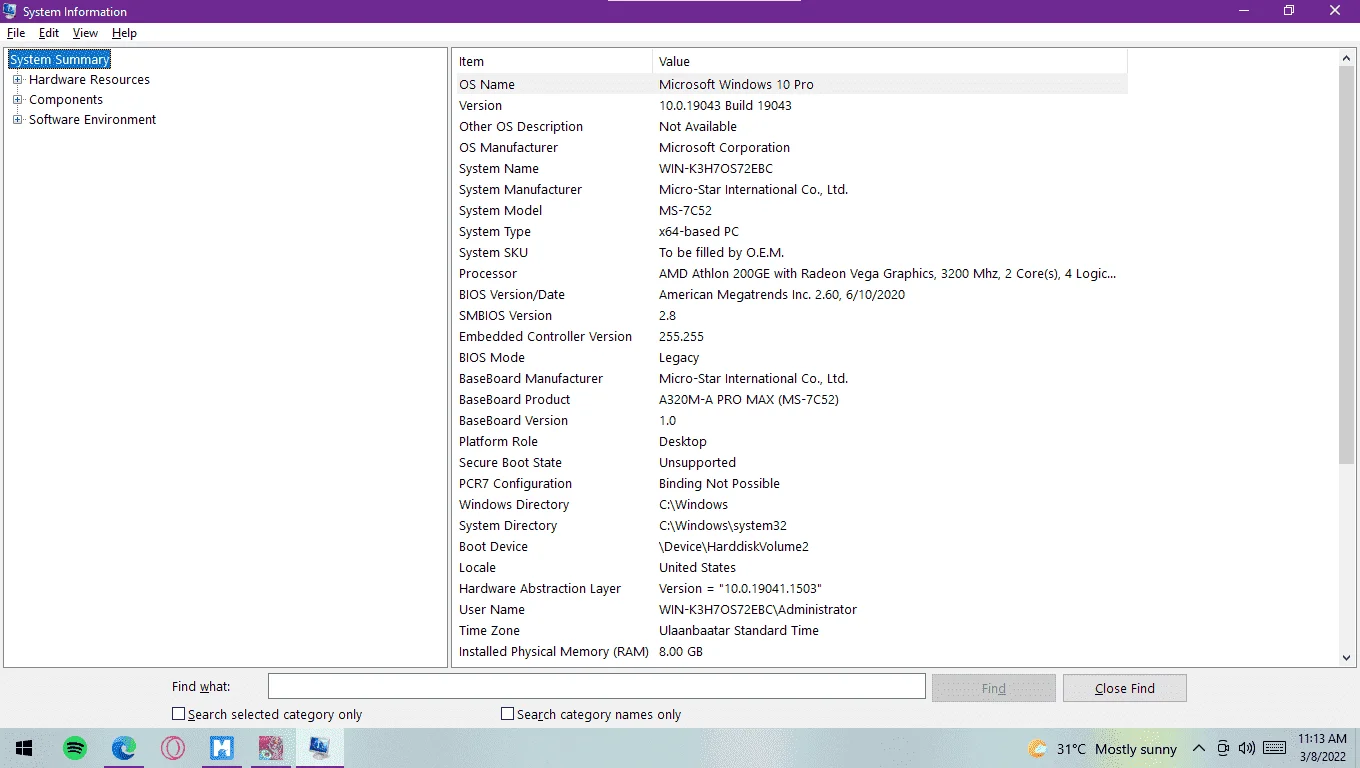Click the Meet Now tray icon
Screen dimensions: 1360x768
1223,748
